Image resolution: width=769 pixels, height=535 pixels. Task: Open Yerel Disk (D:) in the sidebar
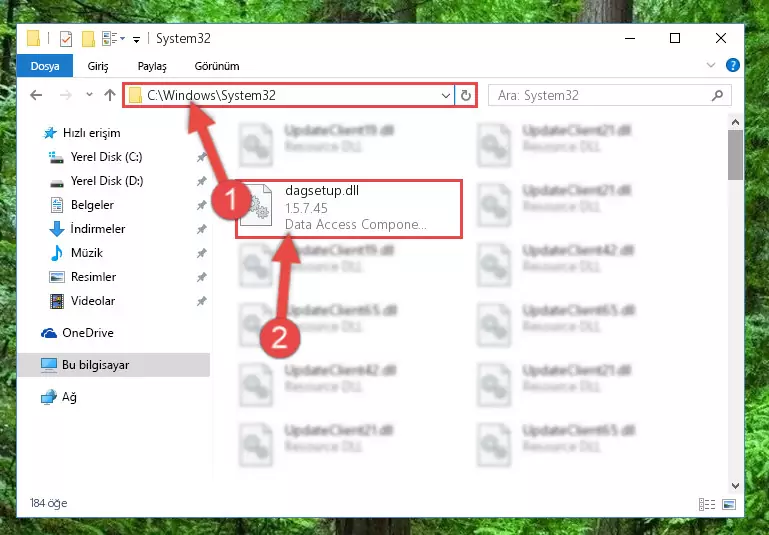[107, 181]
